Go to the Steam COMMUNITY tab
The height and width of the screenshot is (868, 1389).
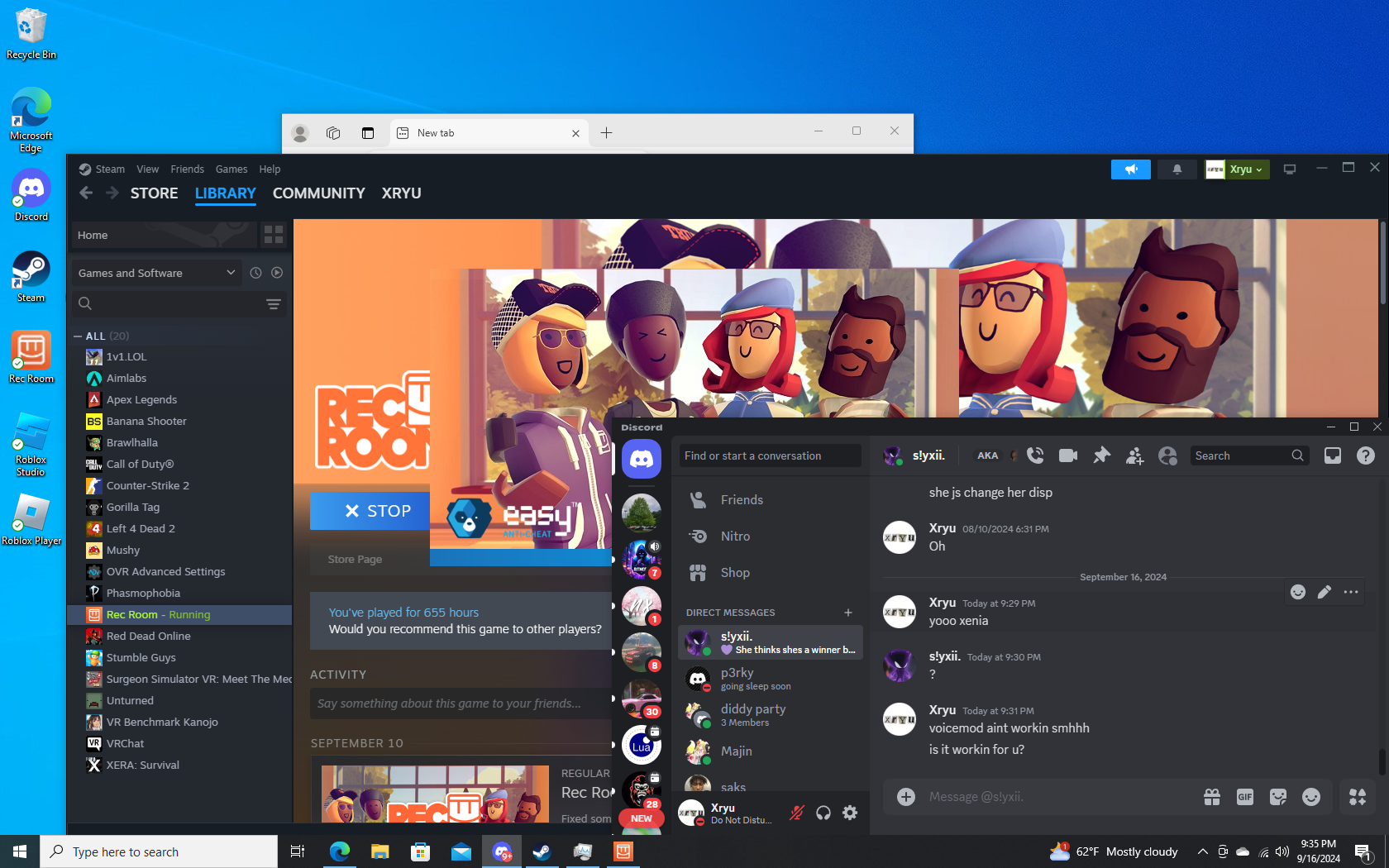(319, 193)
